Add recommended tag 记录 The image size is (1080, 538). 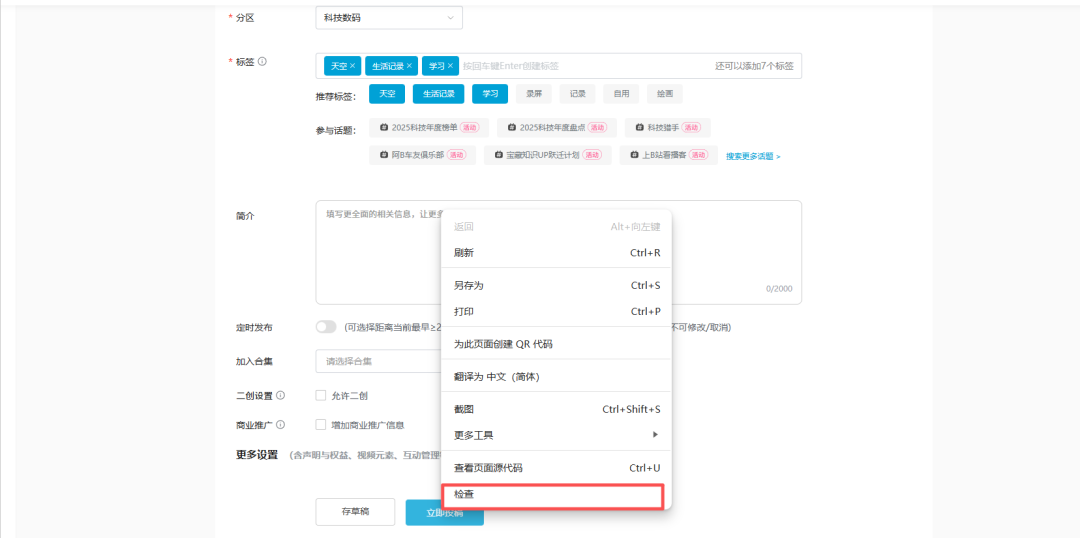click(577, 94)
